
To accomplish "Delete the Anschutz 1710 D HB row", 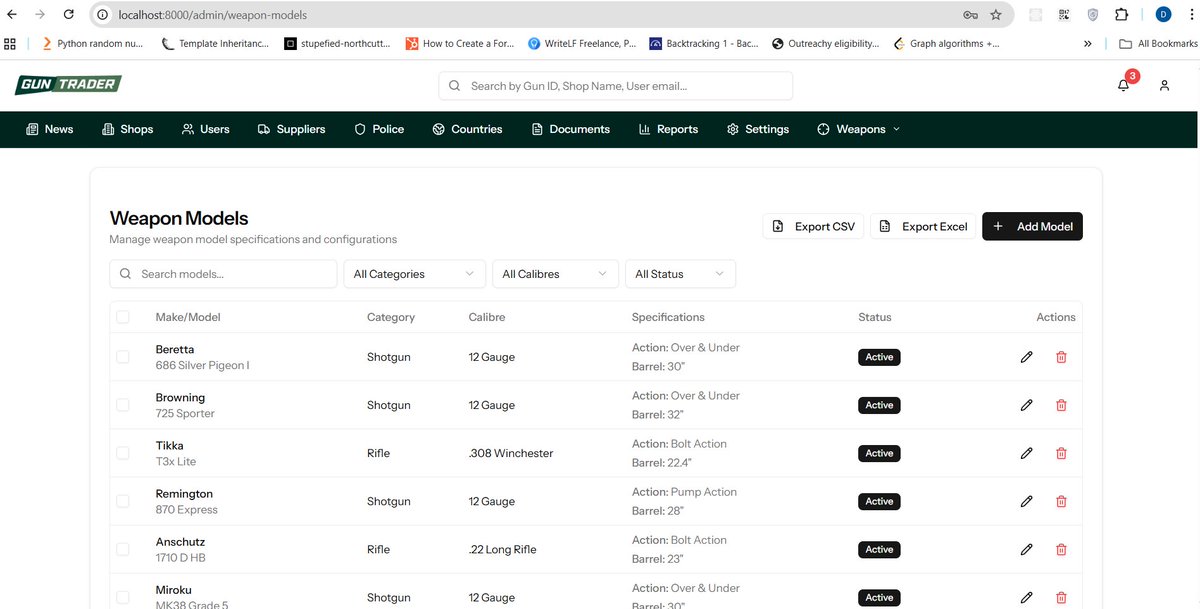I will point(1061,549).
